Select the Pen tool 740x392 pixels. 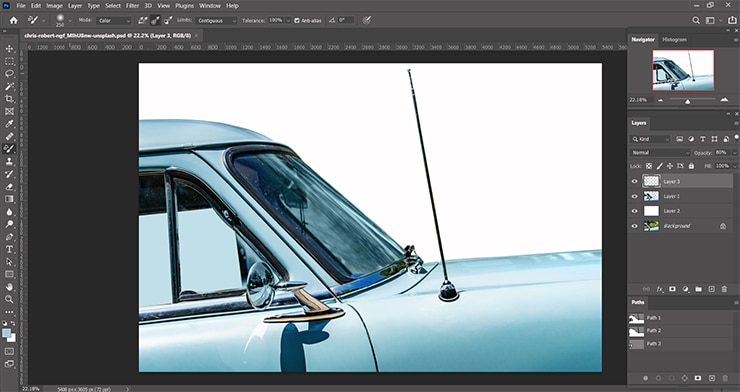(9, 237)
